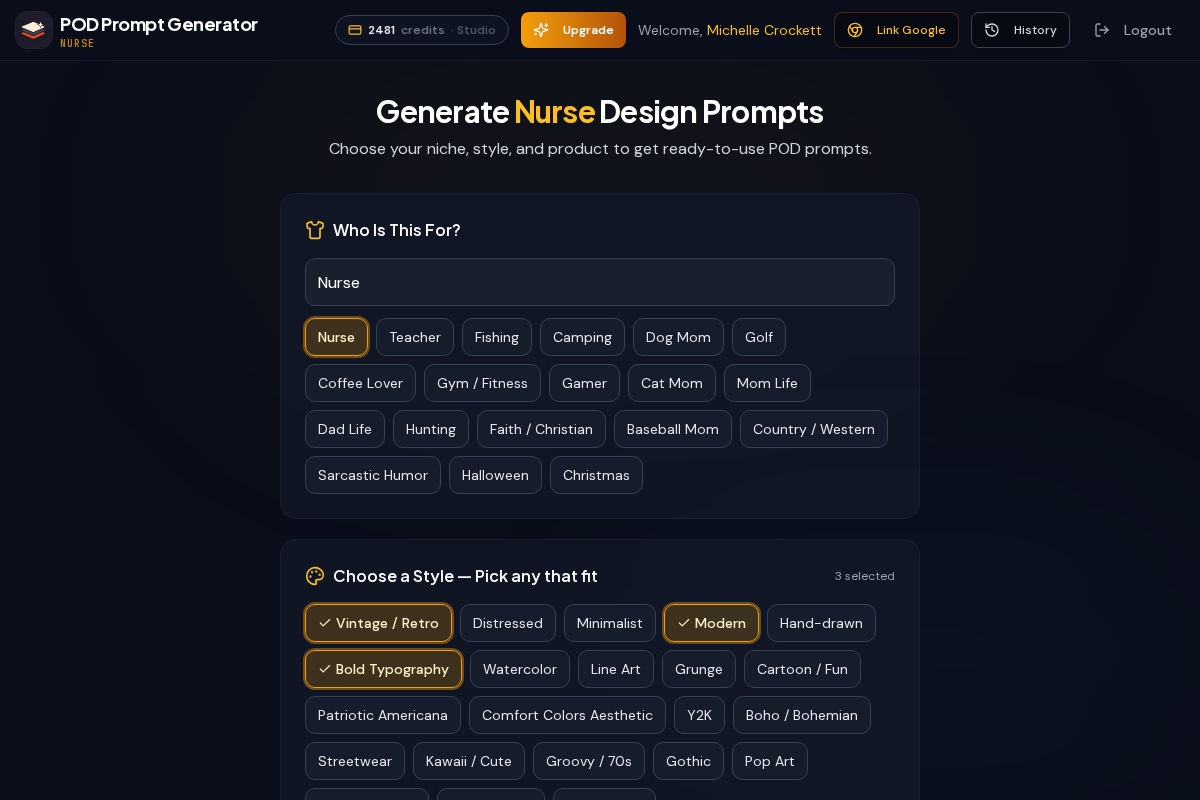Enable the Distressed style chip
This screenshot has height=800, width=1200.
click(x=508, y=623)
